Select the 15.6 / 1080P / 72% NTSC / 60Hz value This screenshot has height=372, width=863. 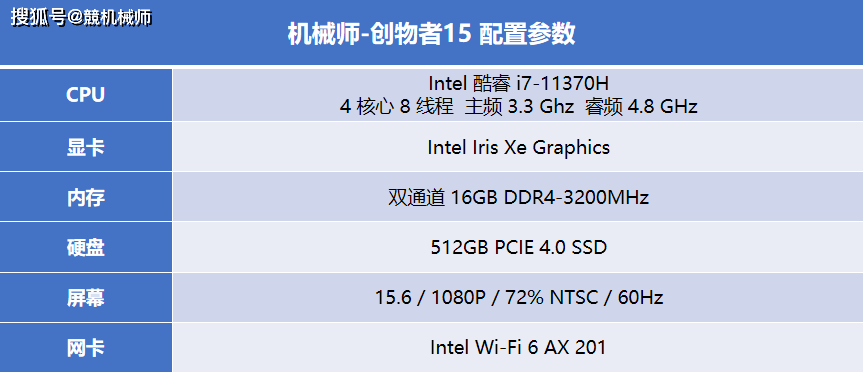tap(518, 298)
